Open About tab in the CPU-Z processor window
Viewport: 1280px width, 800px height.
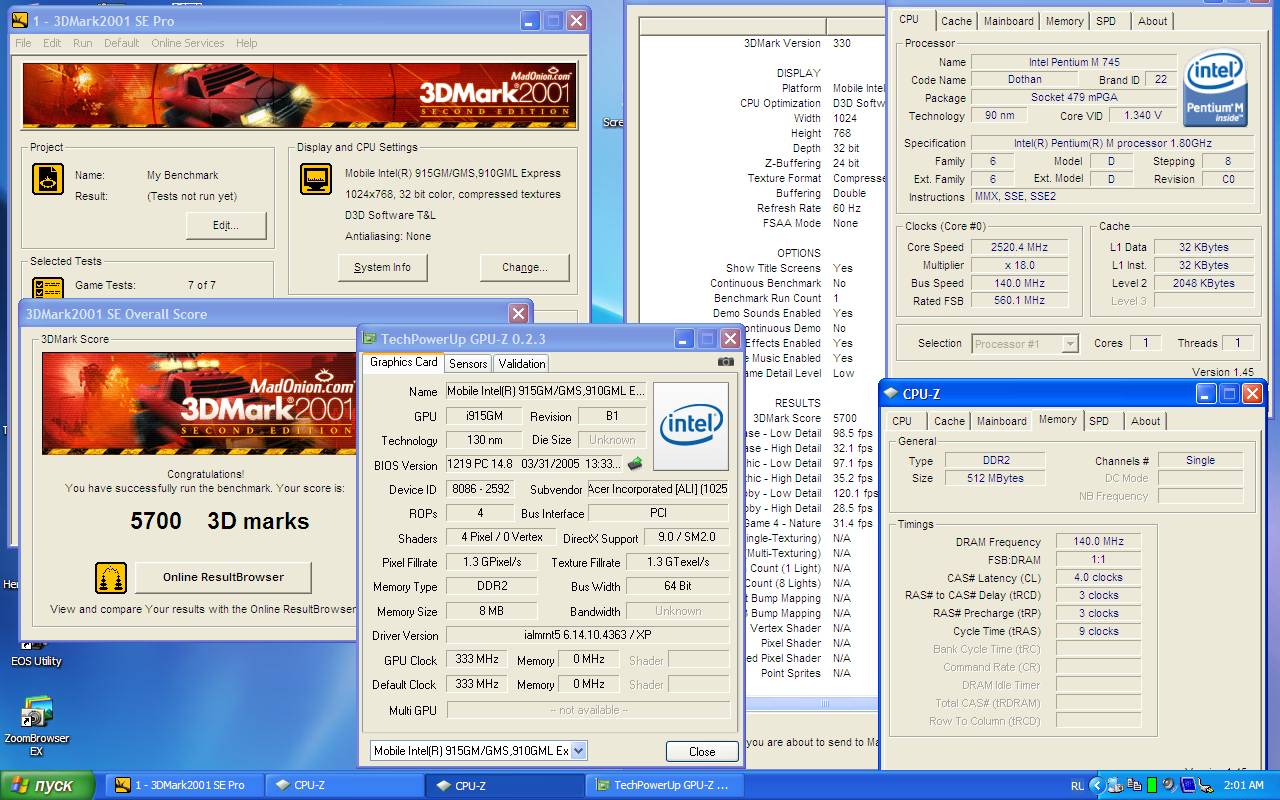pyautogui.click(x=1152, y=21)
